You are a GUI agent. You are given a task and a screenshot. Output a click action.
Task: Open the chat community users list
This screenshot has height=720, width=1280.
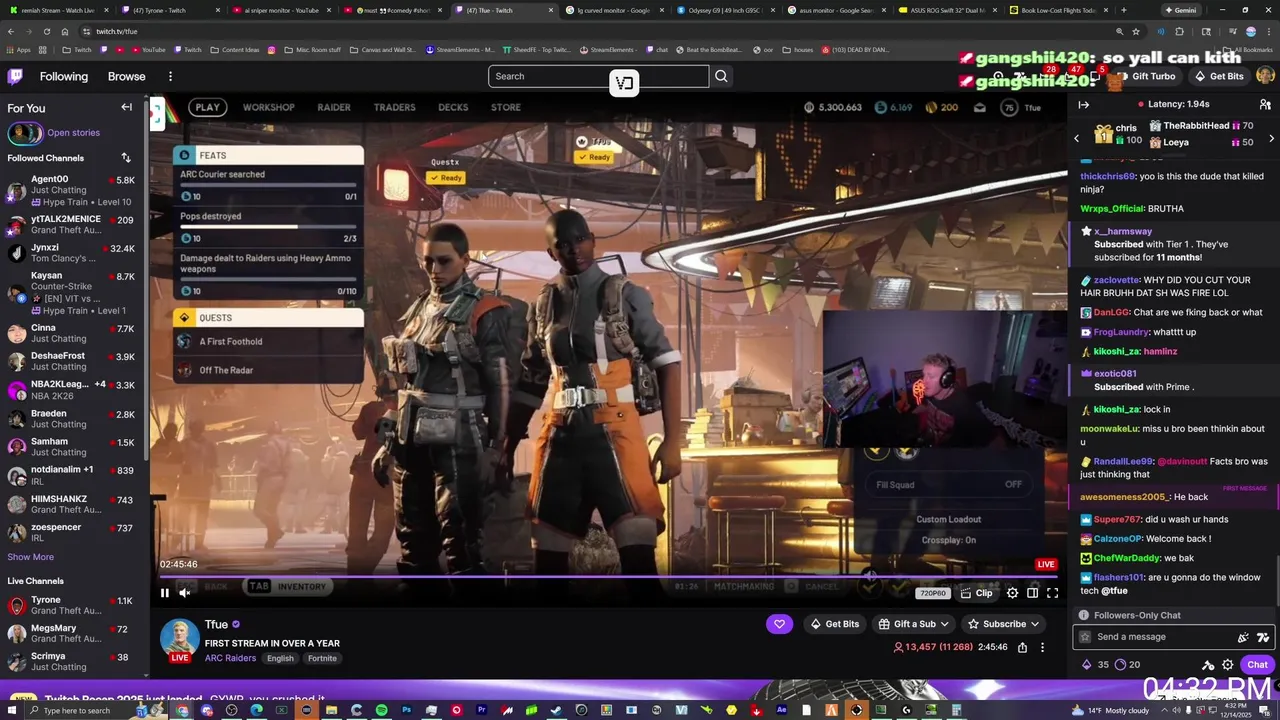1265,104
